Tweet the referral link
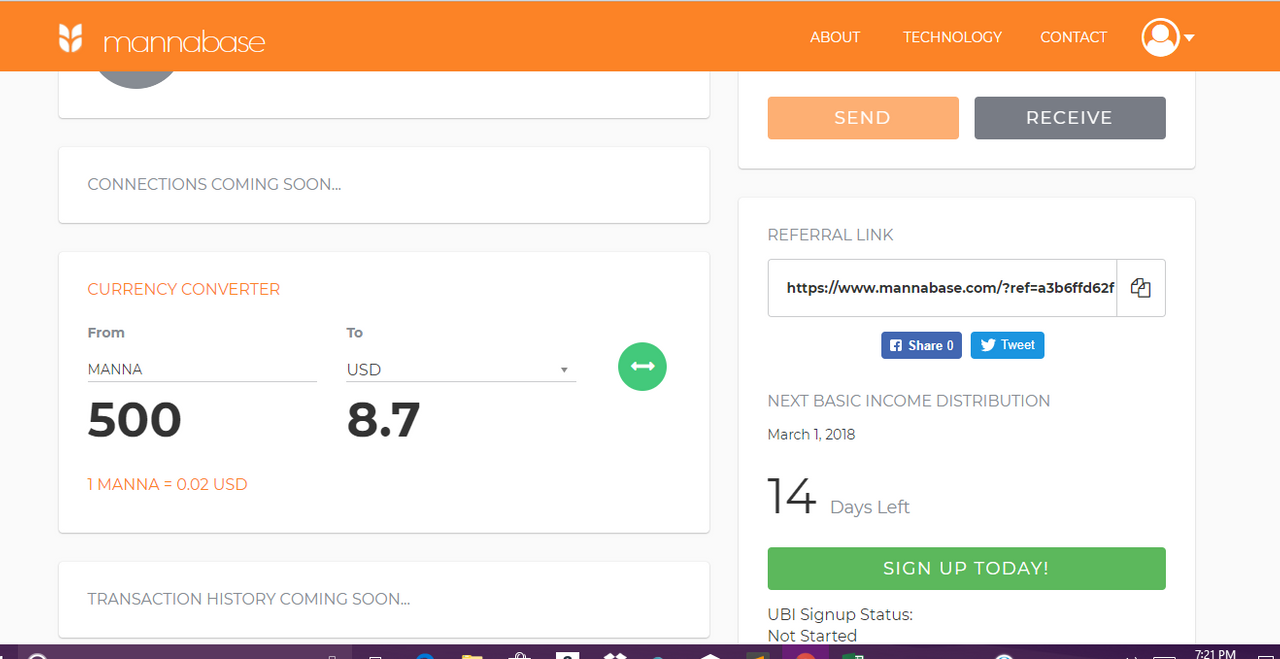The width and height of the screenshot is (1280, 659). pos(1007,345)
